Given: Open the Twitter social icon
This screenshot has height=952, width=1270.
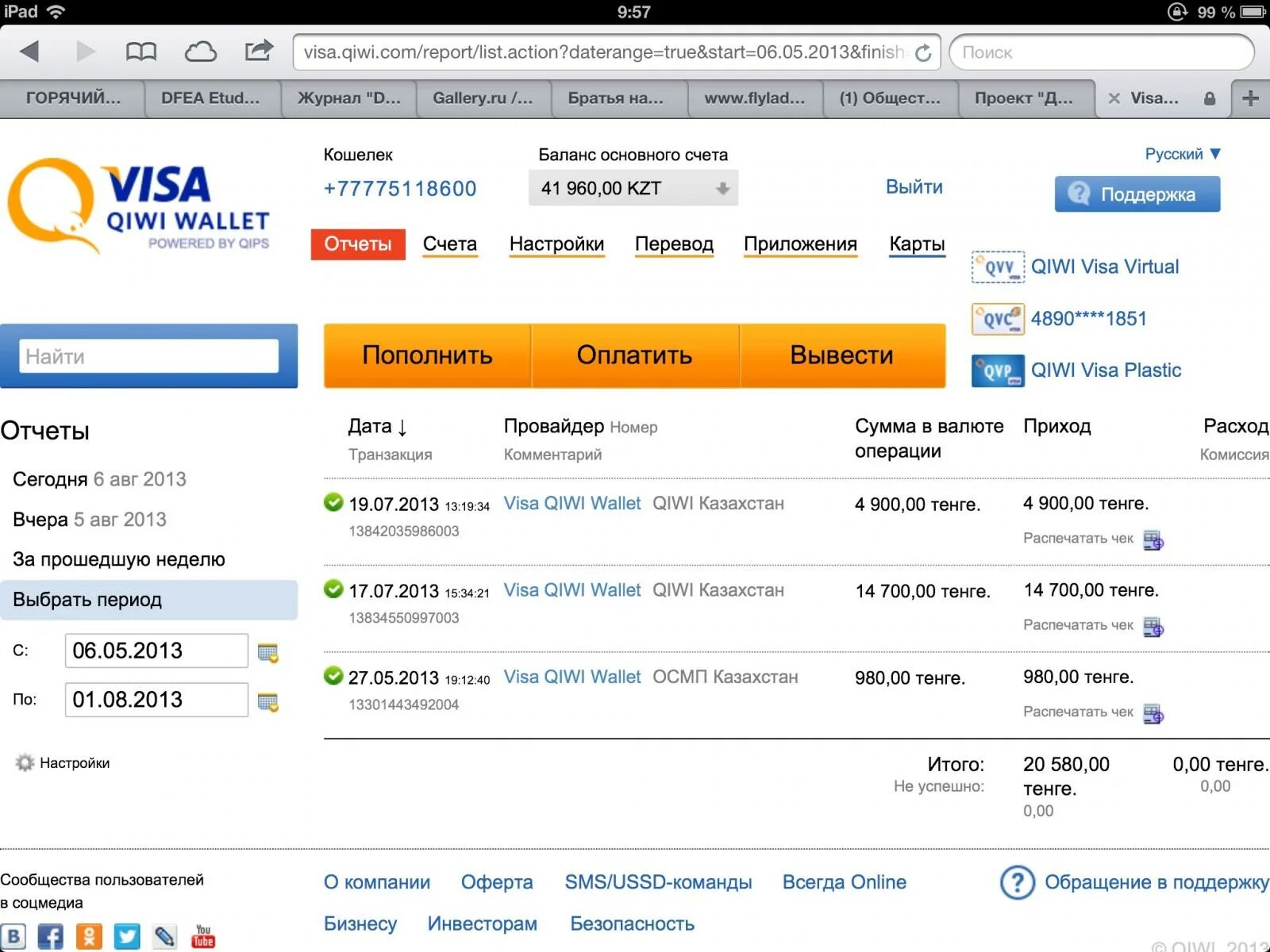Looking at the screenshot, I should pos(127,936).
